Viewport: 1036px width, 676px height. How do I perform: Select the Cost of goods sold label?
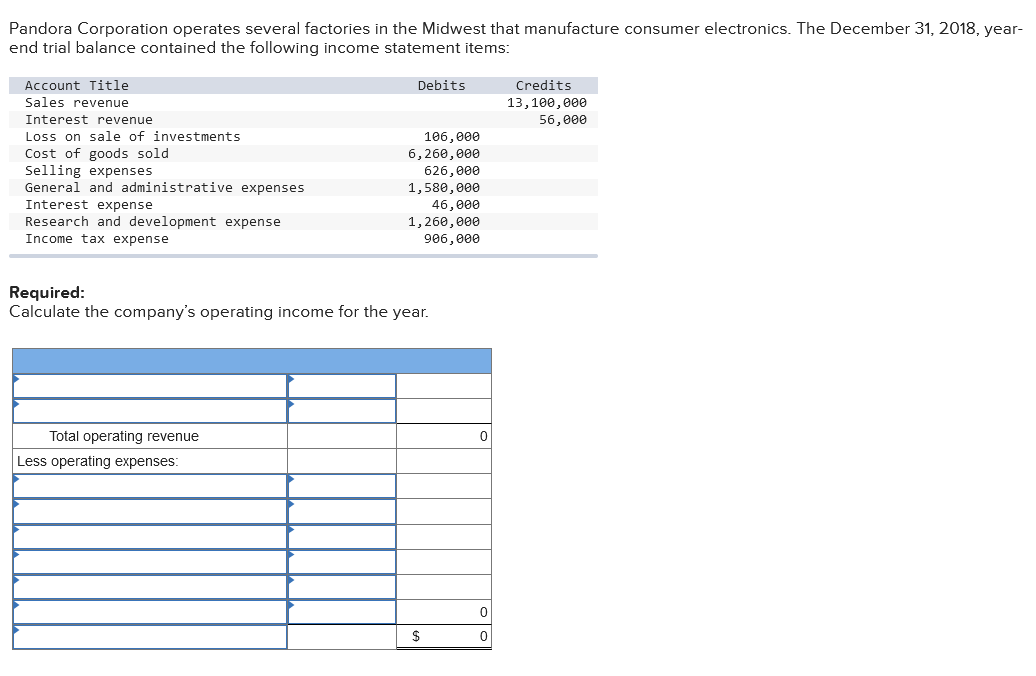[x=96, y=153]
